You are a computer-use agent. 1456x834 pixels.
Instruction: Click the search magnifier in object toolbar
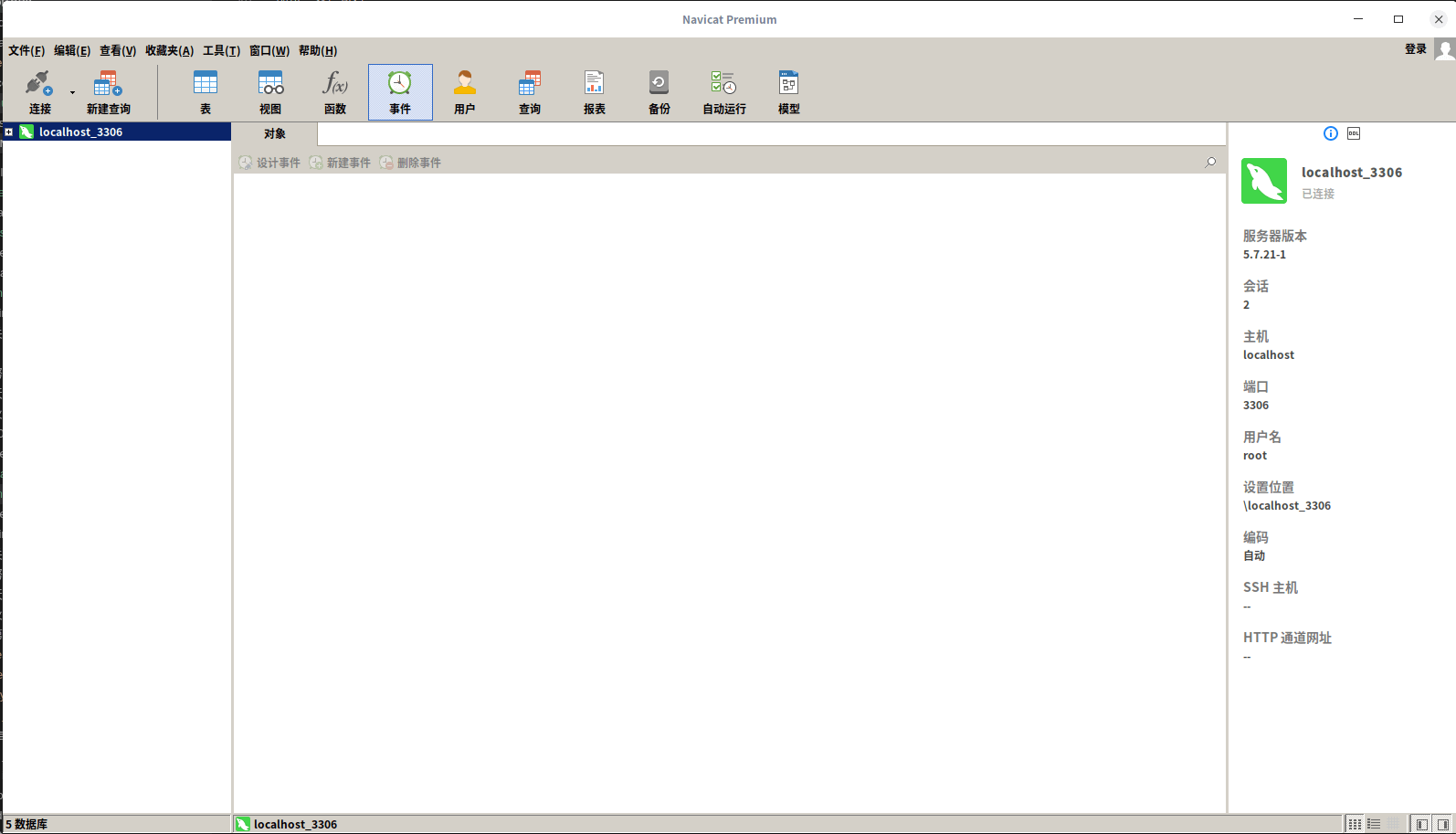[x=1210, y=163]
